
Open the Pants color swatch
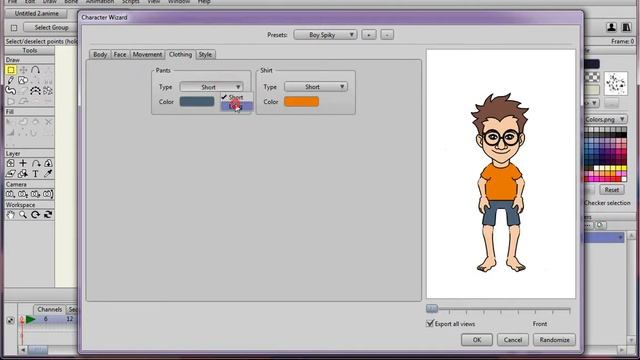pos(197,102)
